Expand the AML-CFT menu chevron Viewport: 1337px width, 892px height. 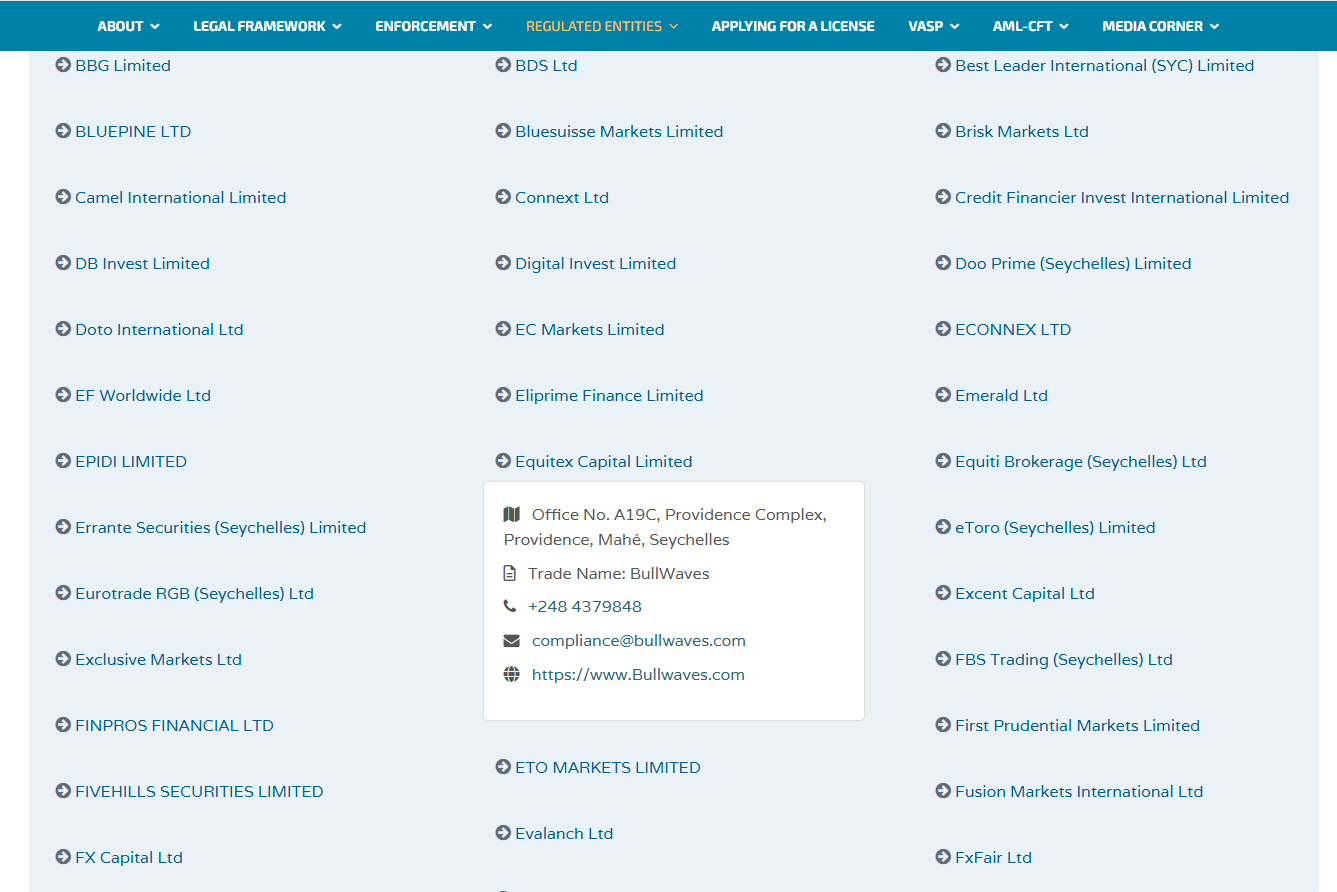[1064, 26]
